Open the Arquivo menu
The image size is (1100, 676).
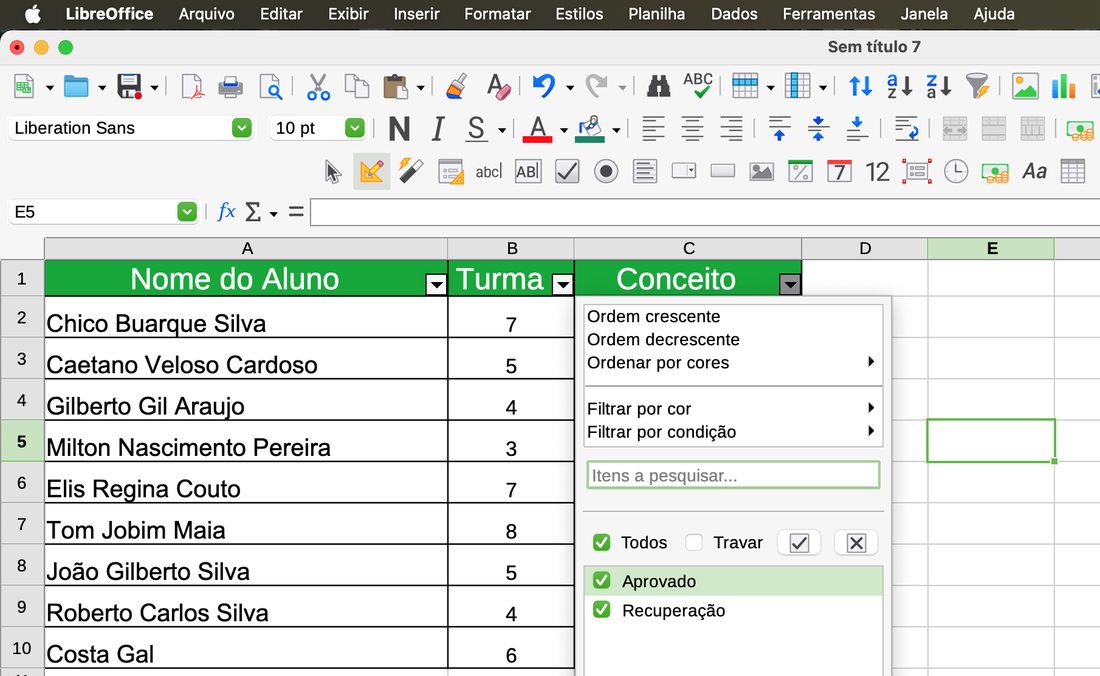point(206,14)
